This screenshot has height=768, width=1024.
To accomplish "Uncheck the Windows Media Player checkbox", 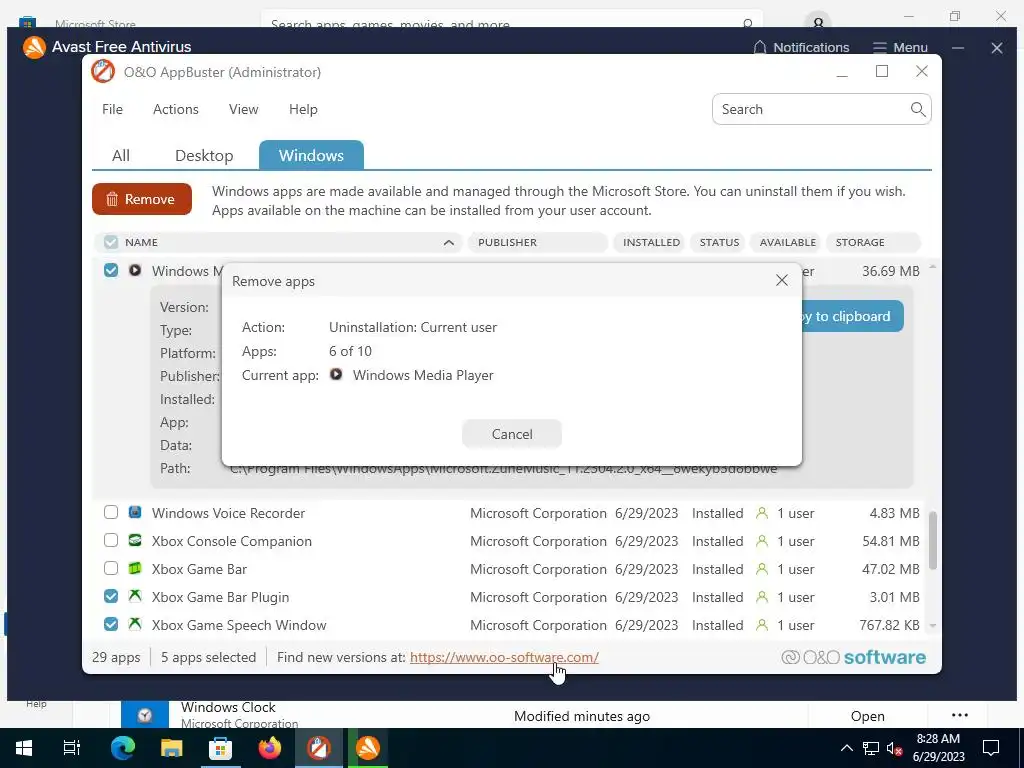I will pyautogui.click(x=111, y=270).
